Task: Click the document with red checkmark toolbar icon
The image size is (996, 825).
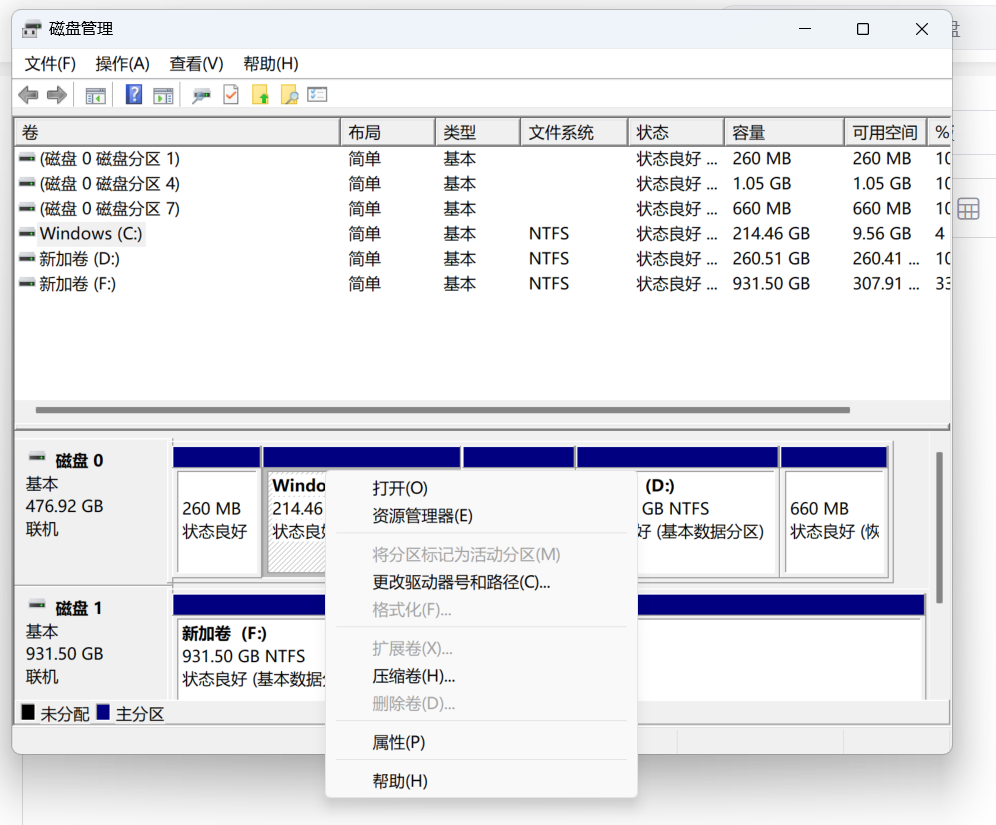Action: point(231,95)
